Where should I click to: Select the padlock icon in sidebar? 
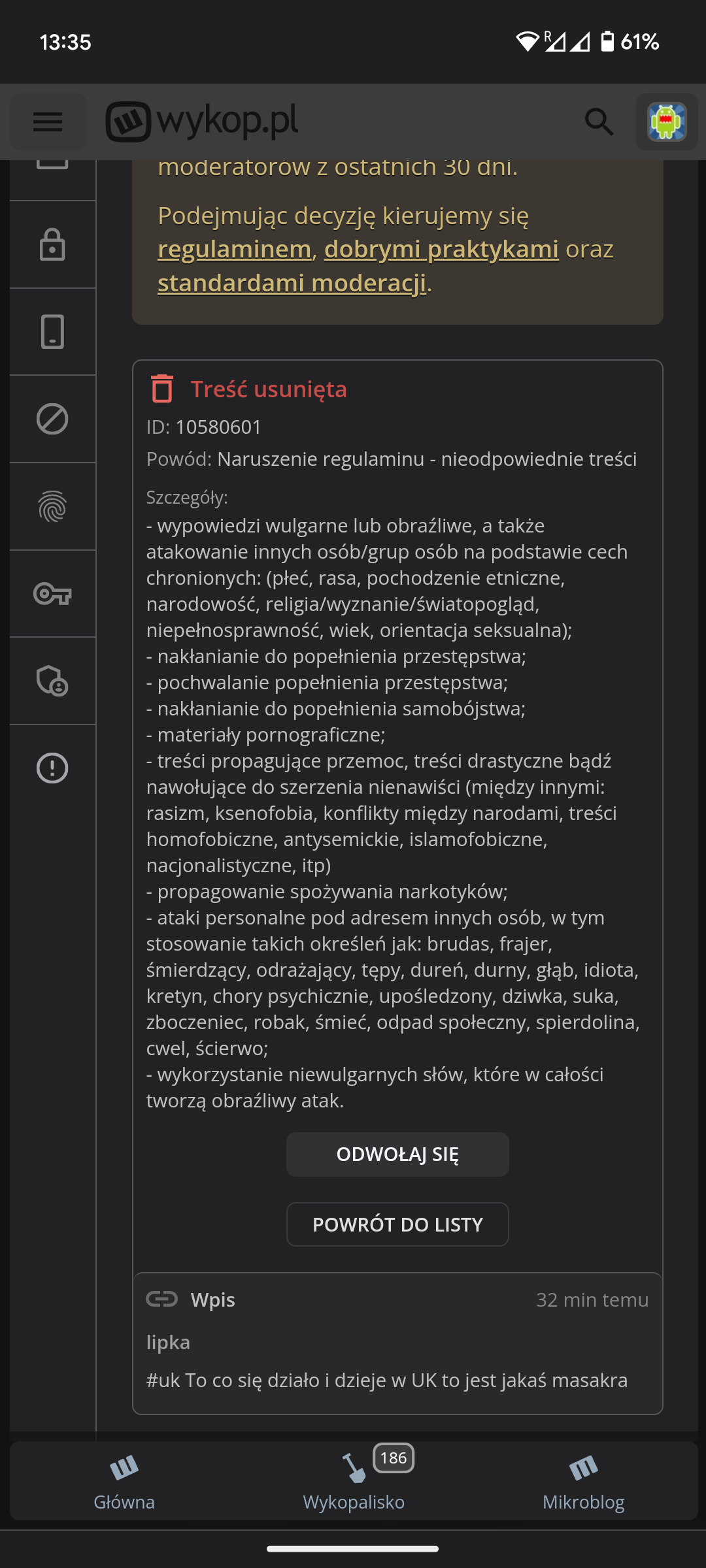52,244
